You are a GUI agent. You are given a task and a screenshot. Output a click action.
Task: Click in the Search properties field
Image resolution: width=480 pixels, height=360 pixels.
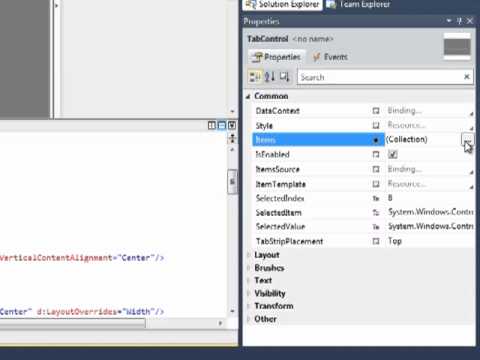[x=380, y=77]
